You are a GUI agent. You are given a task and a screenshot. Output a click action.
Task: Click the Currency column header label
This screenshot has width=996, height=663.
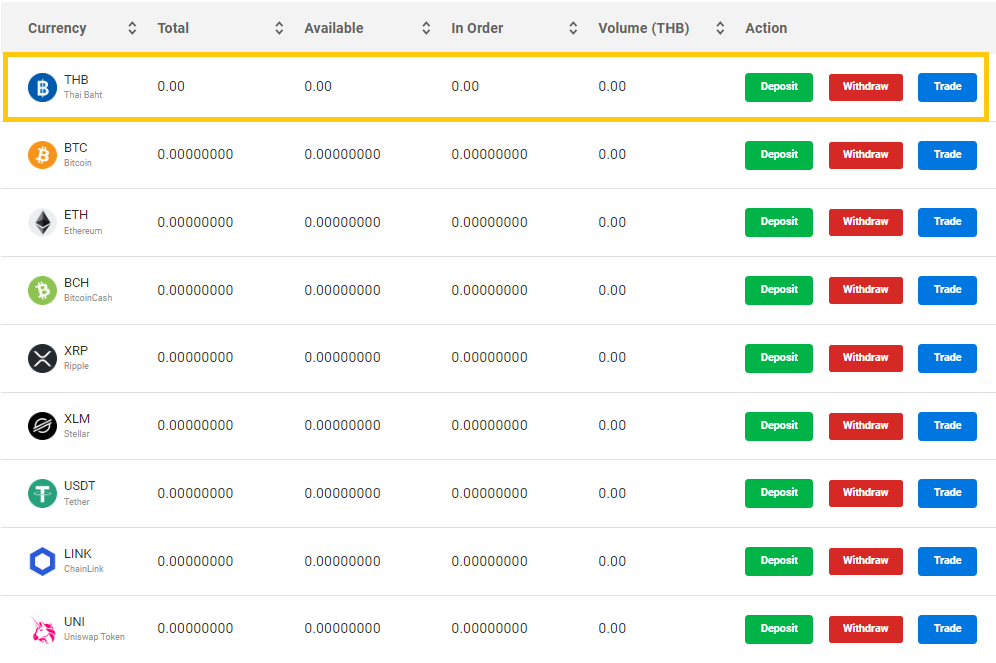coord(57,29)
